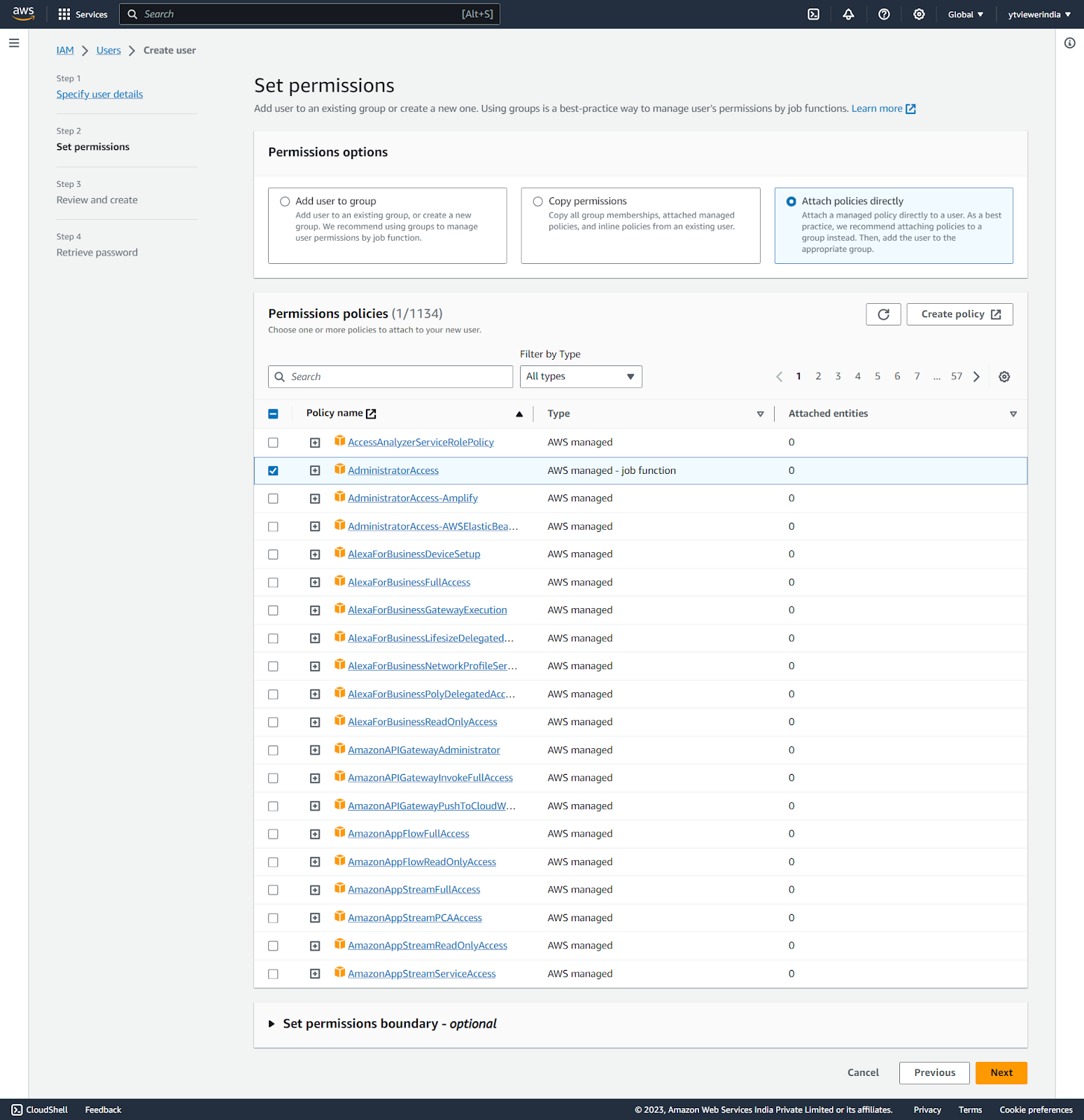Go to Step 1 Specify user details
This screenshot has width=1084, height=1120.
point(99,94)
